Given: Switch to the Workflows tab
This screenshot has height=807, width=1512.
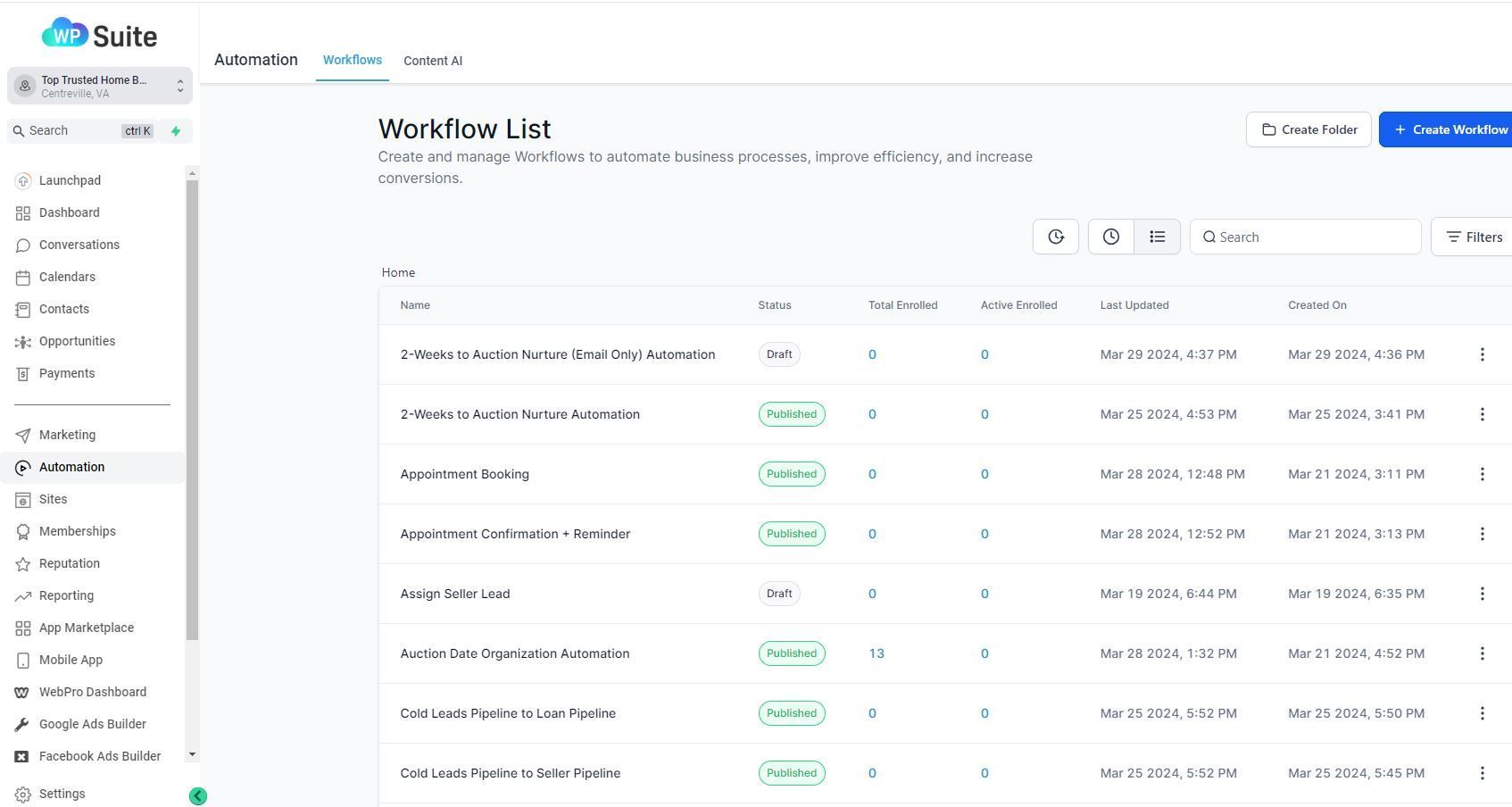Looking at the screenshot, I should coord(353,60).
